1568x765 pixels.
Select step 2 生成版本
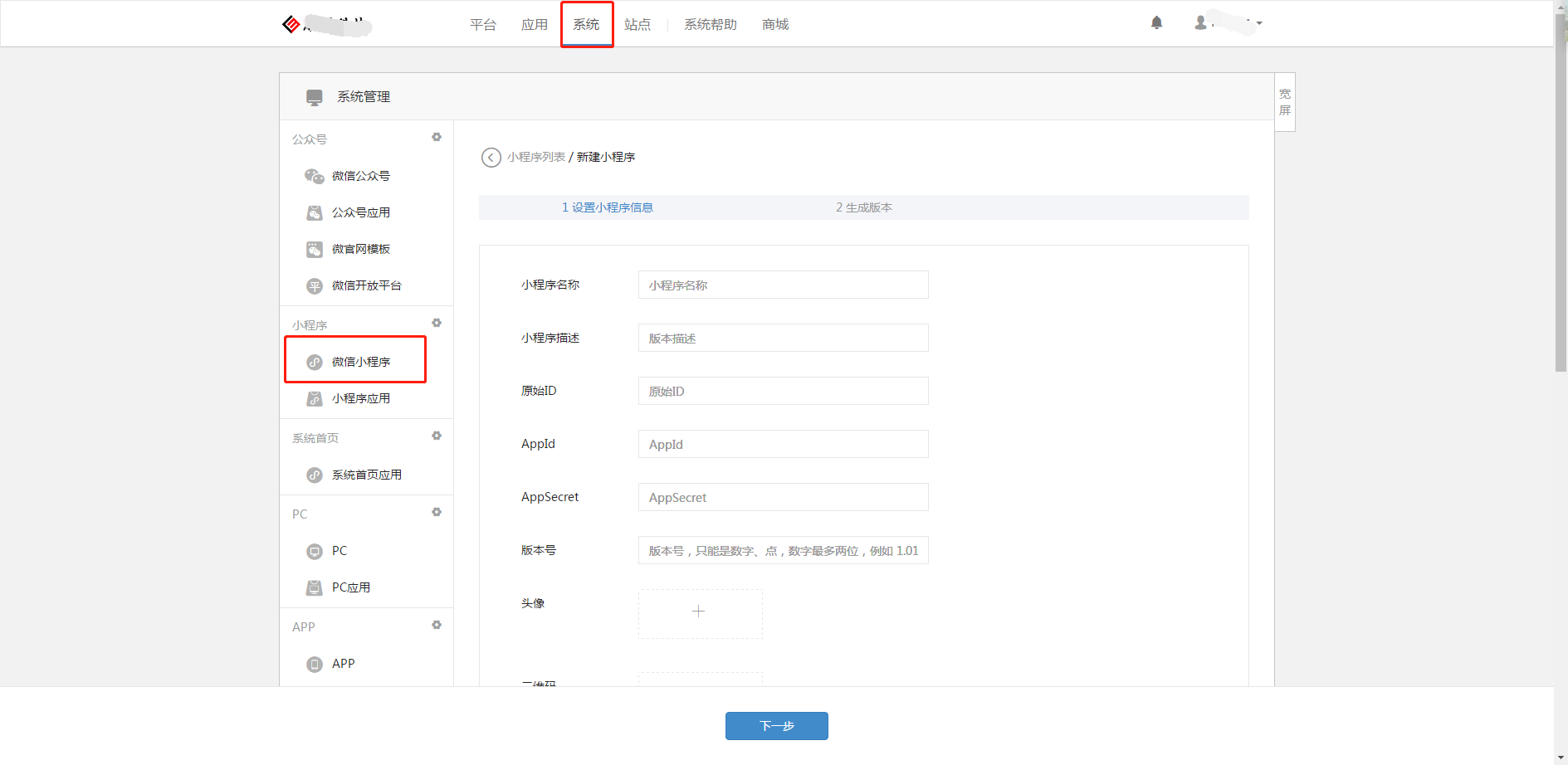click(x=864, y=207)
